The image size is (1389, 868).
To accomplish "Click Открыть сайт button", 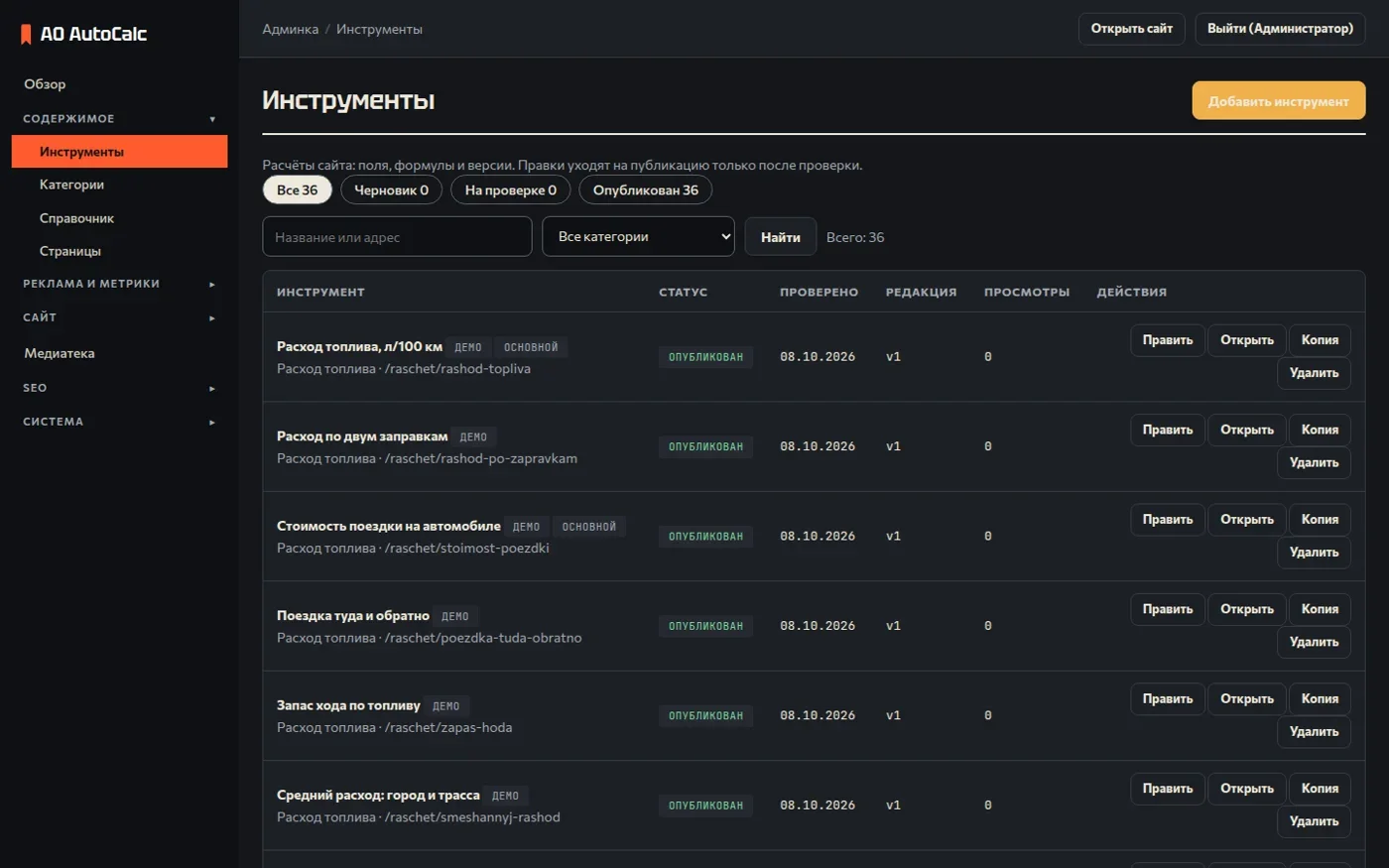I will 1132,29.
